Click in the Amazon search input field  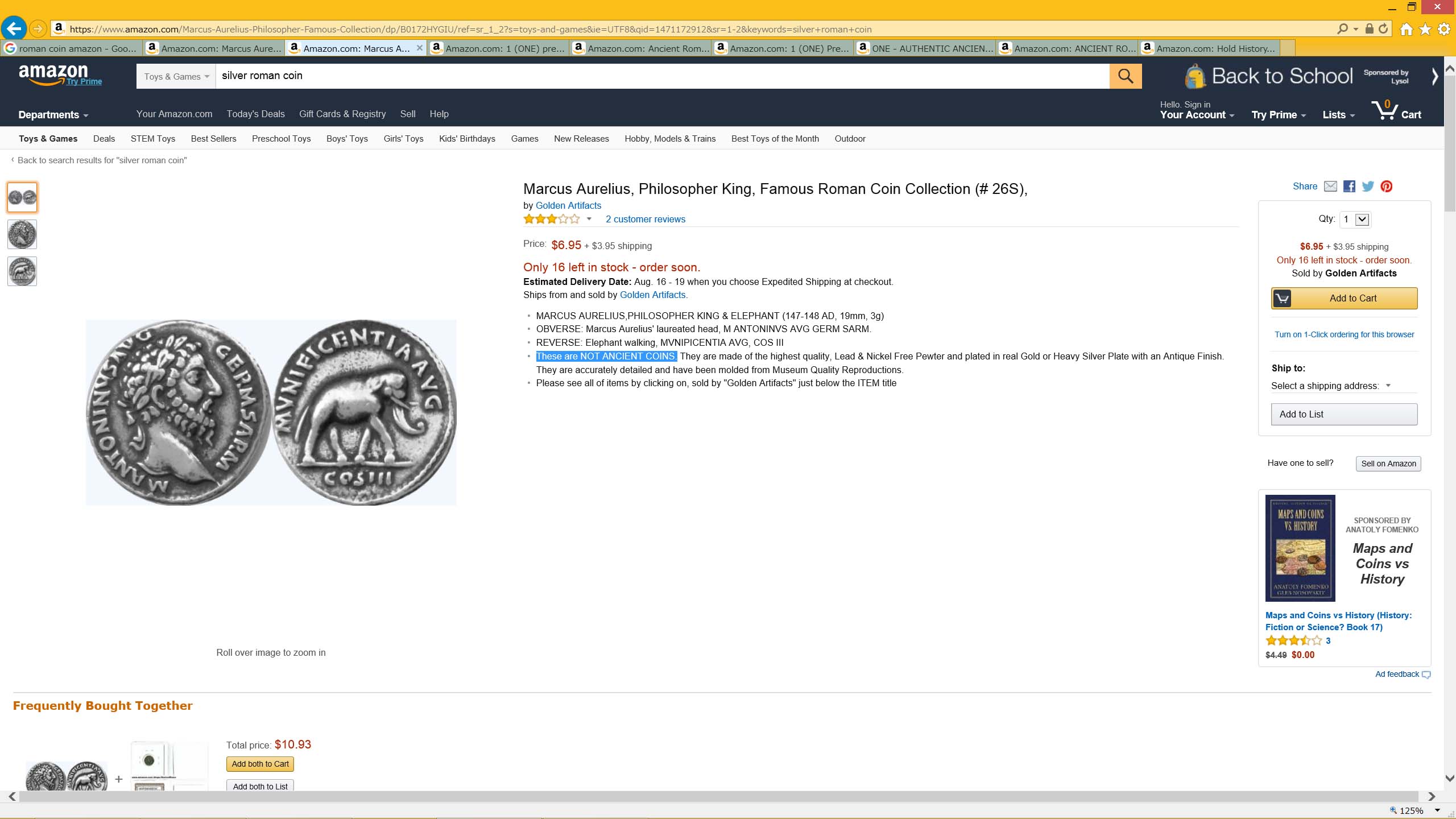point(663,76)
